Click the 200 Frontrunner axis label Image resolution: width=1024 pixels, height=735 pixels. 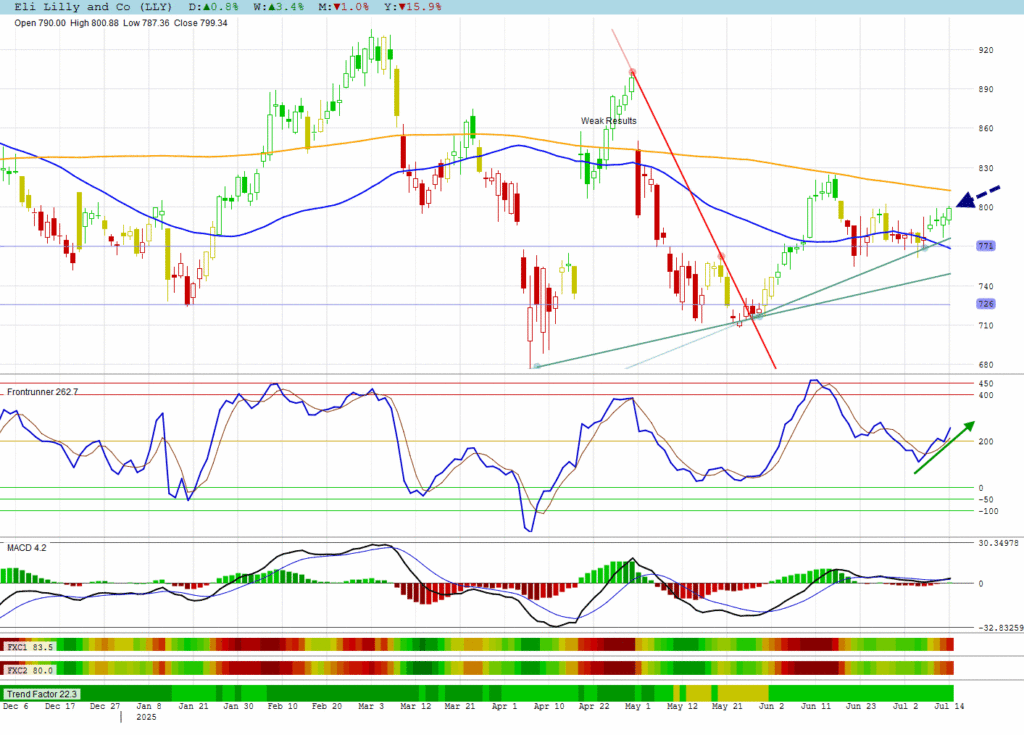(x=985, y=442)
